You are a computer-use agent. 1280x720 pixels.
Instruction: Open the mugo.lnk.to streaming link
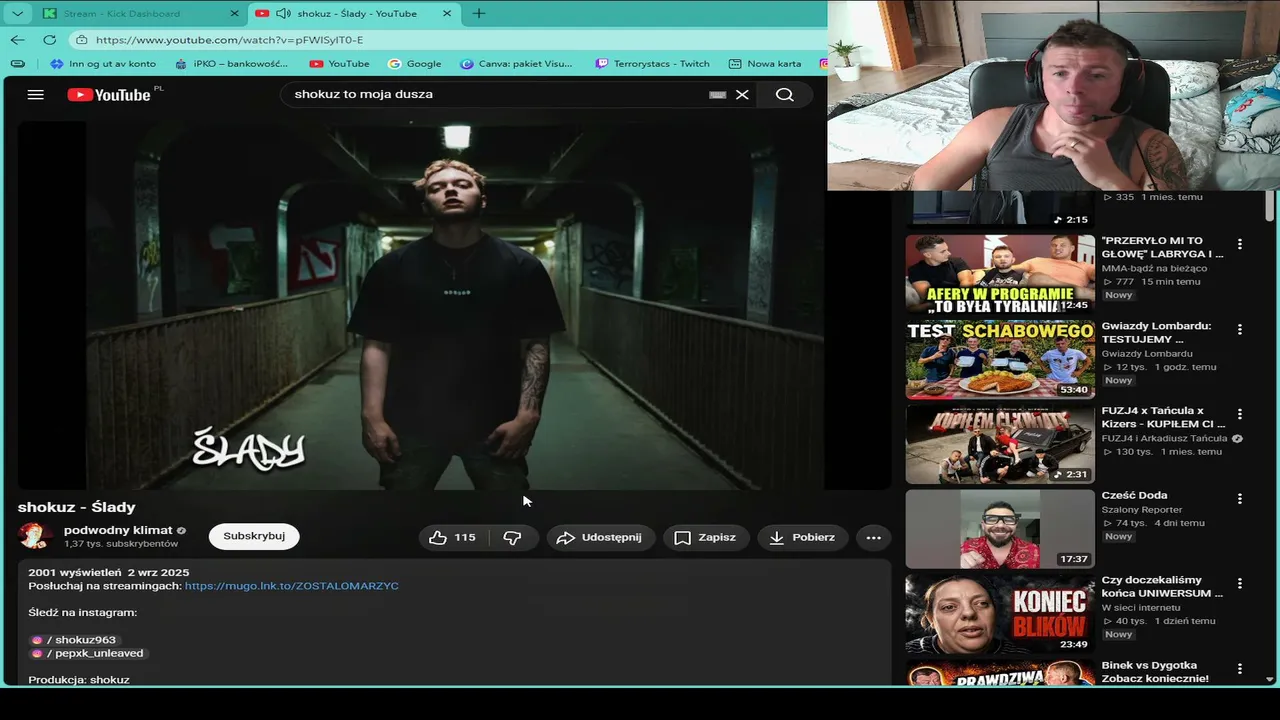pyautogui.click(x=292, y=586)
